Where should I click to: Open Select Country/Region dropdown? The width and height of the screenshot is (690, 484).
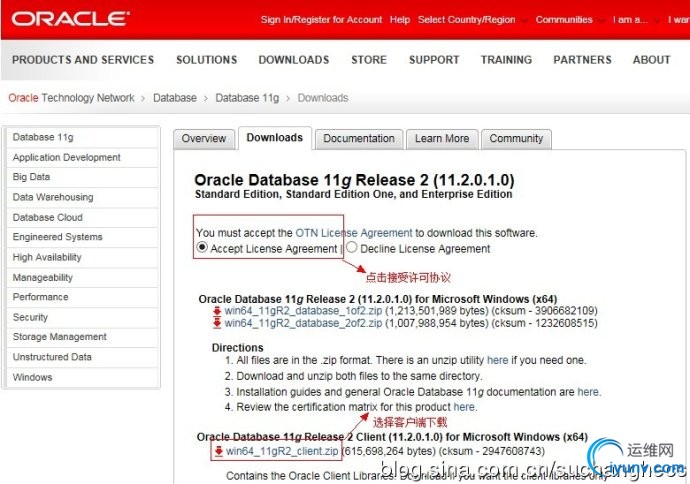[x=473, y=20]
